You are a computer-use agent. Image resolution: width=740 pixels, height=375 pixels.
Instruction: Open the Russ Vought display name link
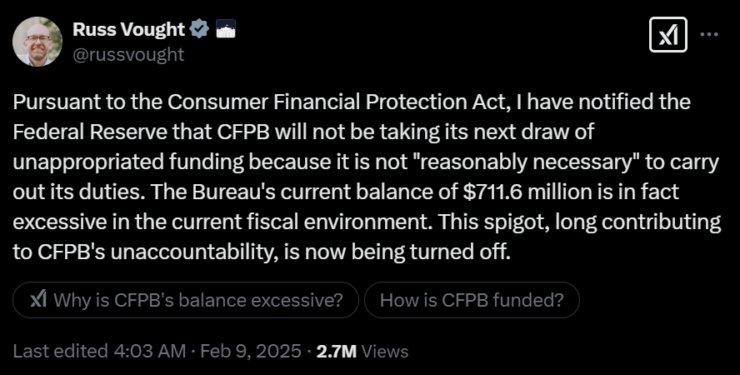pos(128,30)
